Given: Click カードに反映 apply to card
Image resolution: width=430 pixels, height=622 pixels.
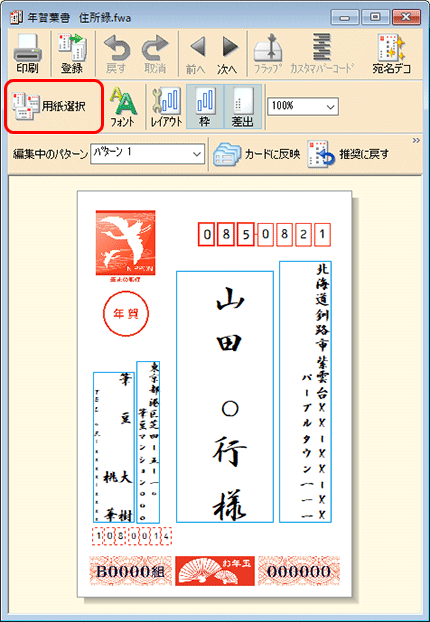Looking at the screenshot, I should [257, 154].
